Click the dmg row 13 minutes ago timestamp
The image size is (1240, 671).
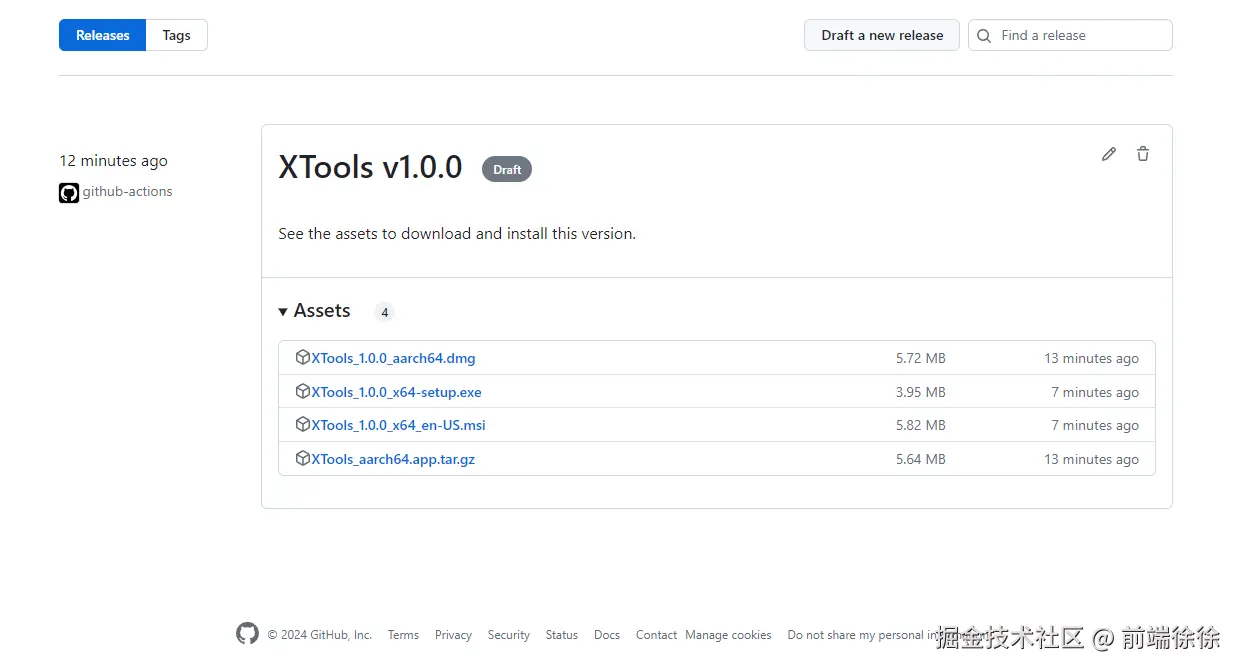(x=1091, y=358)
